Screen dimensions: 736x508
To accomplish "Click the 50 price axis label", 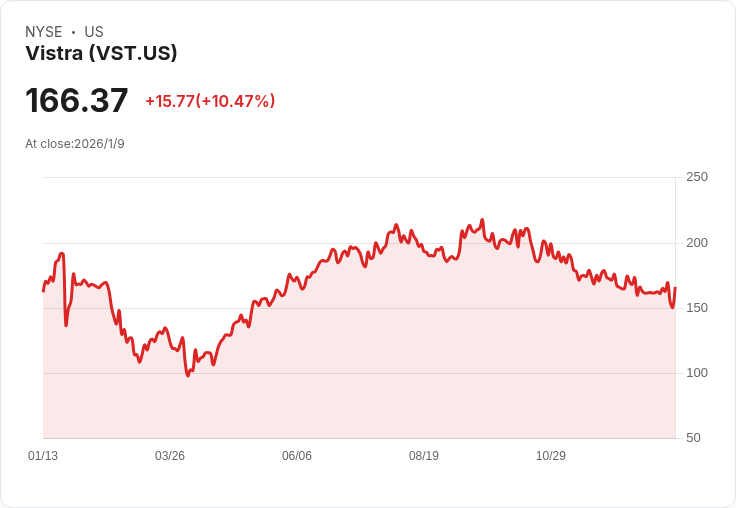I will (693, 438).
